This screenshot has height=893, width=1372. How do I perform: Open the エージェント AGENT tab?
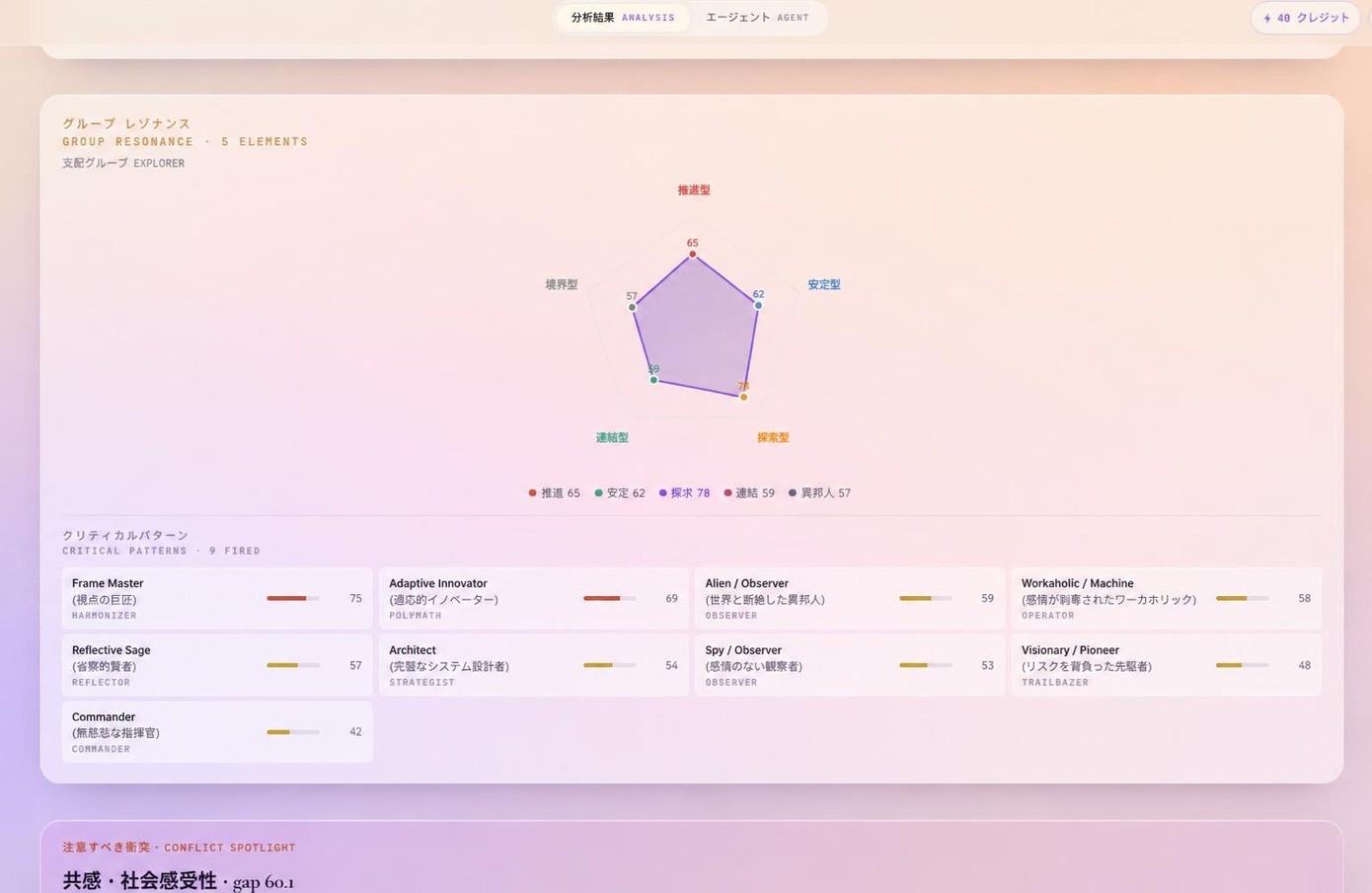click(x=757, y=18)
